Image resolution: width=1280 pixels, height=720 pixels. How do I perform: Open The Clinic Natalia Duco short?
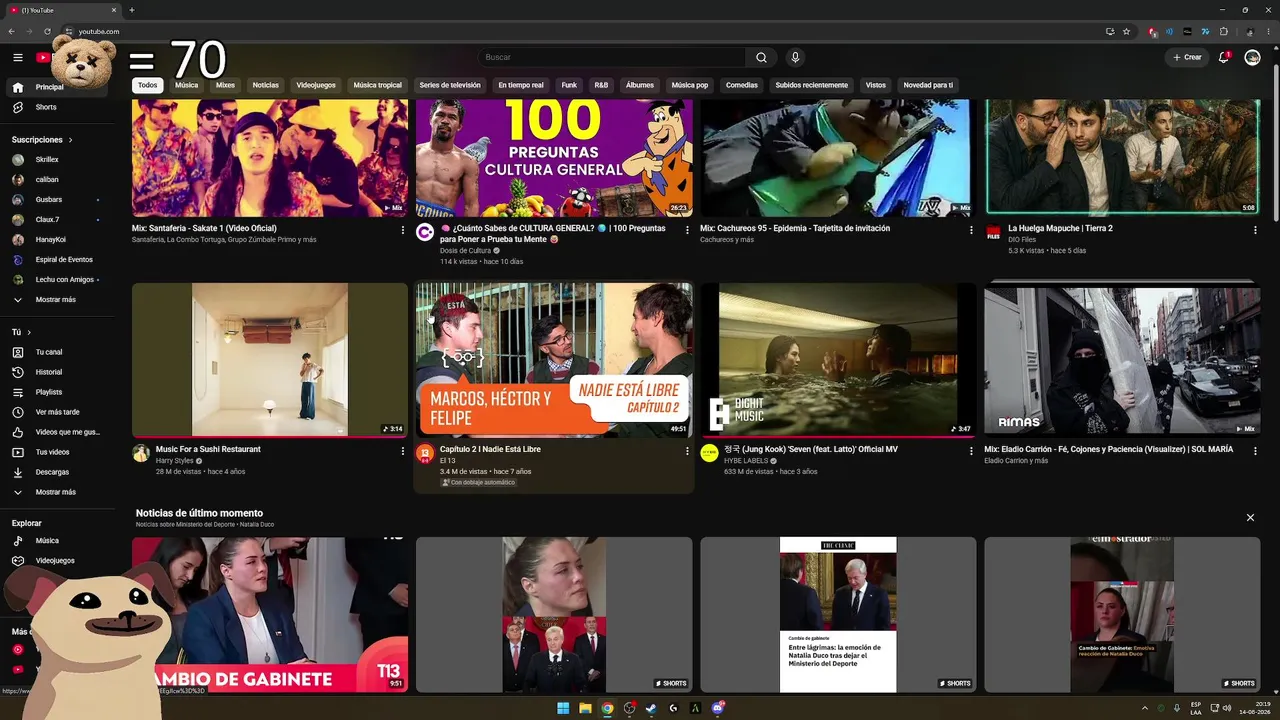click(838, 615)
